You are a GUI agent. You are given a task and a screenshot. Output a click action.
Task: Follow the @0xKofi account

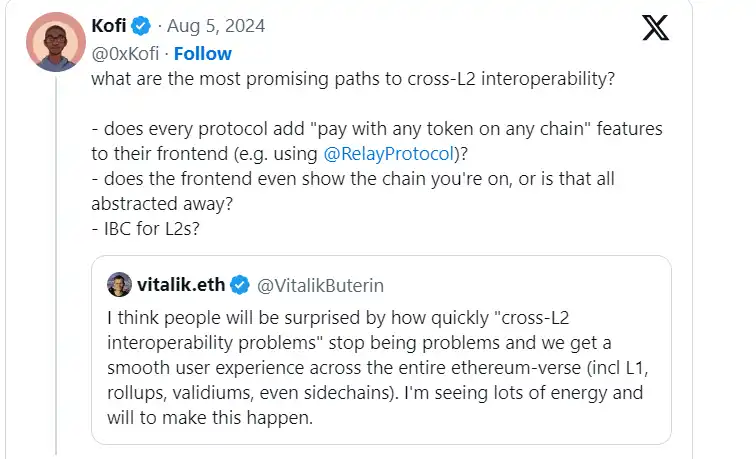pyautogui.click(x=202, y=53)
